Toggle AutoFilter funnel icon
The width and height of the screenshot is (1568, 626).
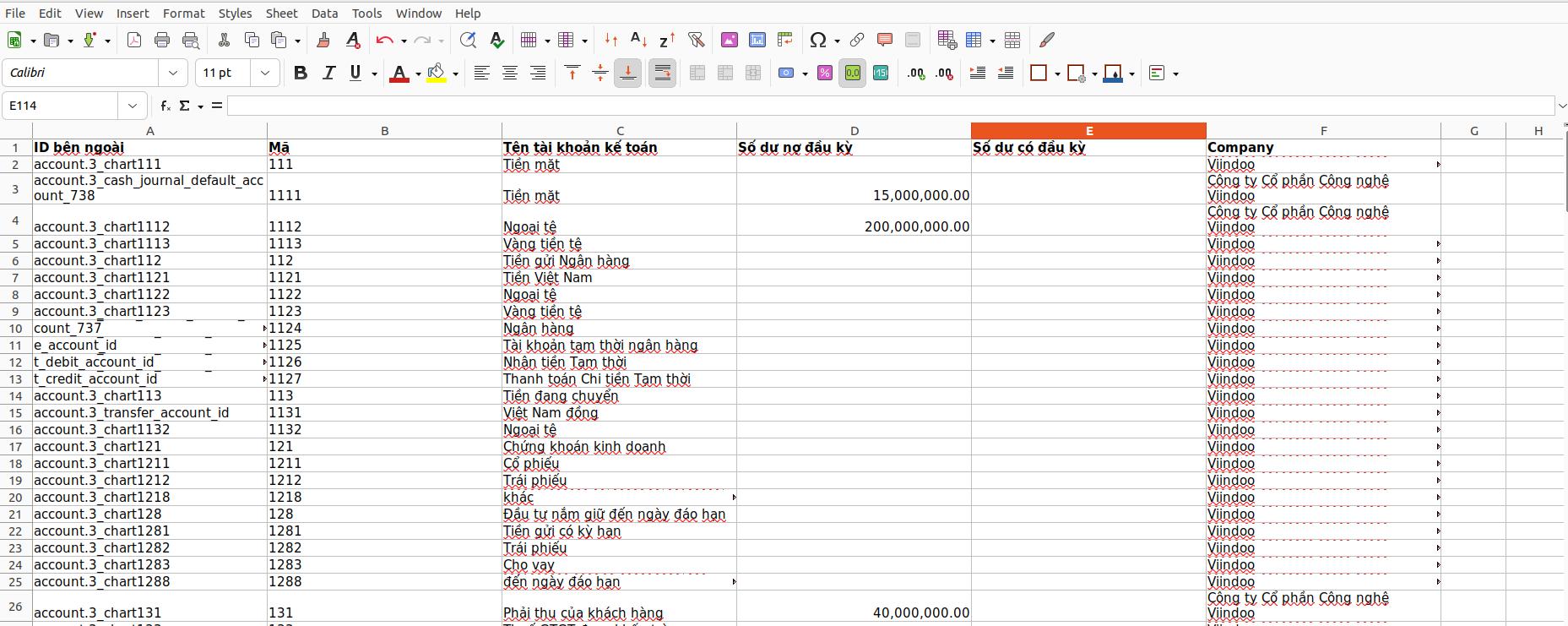tap(696, 40)
